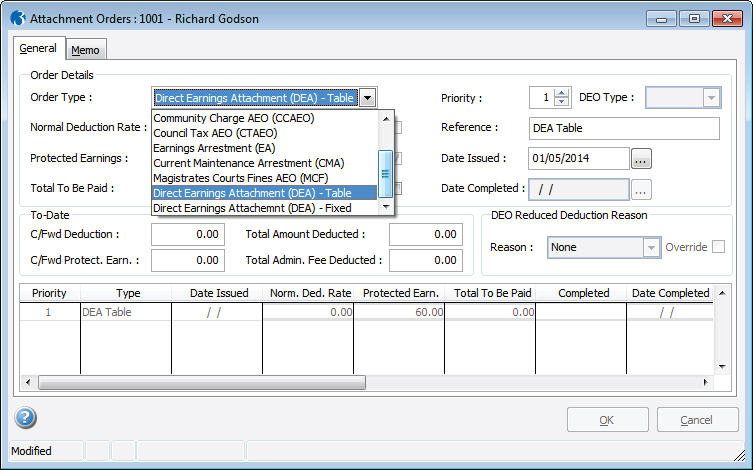Viewport: 753px width, 470px height.
Task: Click the grid horizontal scrollbar thumb
Action: [202, 383]
